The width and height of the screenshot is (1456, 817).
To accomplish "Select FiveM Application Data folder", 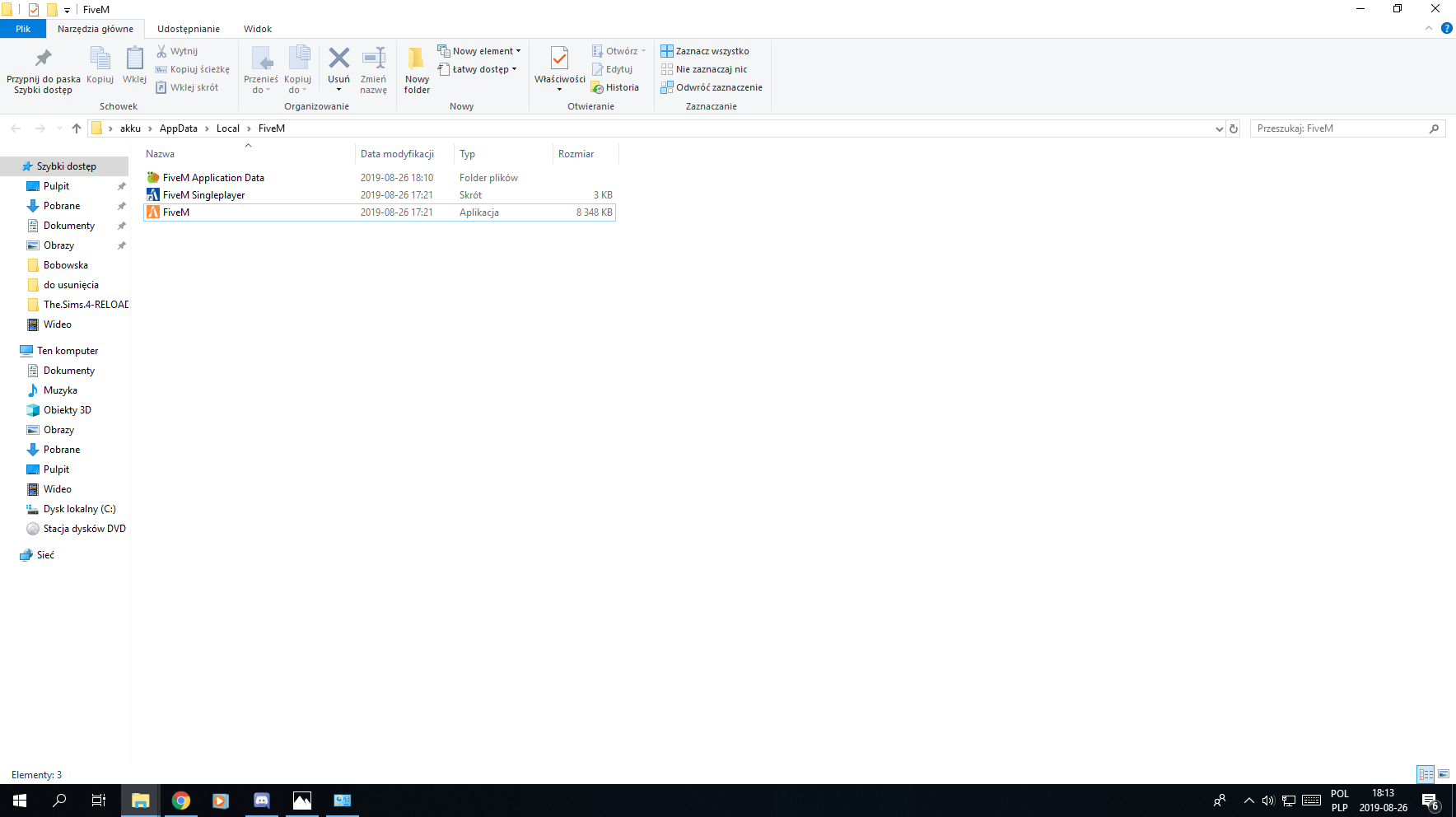I will click(x=380, y=178).
